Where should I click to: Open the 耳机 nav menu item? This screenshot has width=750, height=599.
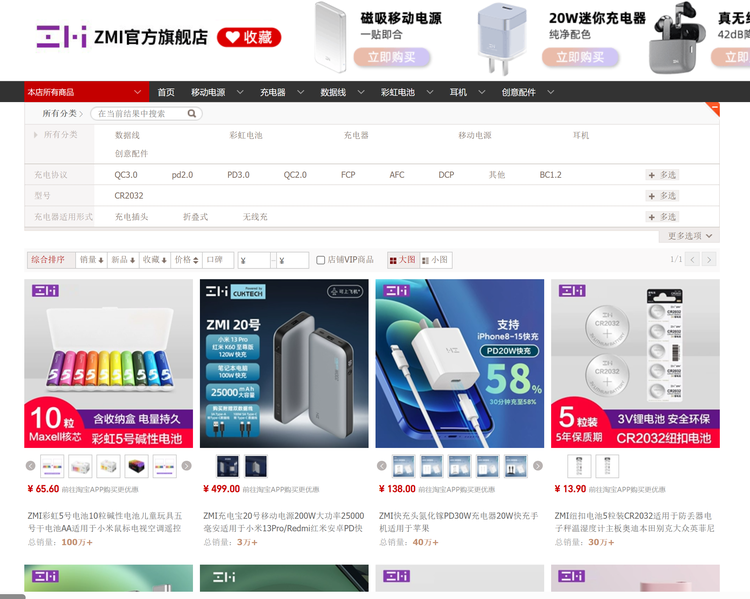(x=458, y=92)
